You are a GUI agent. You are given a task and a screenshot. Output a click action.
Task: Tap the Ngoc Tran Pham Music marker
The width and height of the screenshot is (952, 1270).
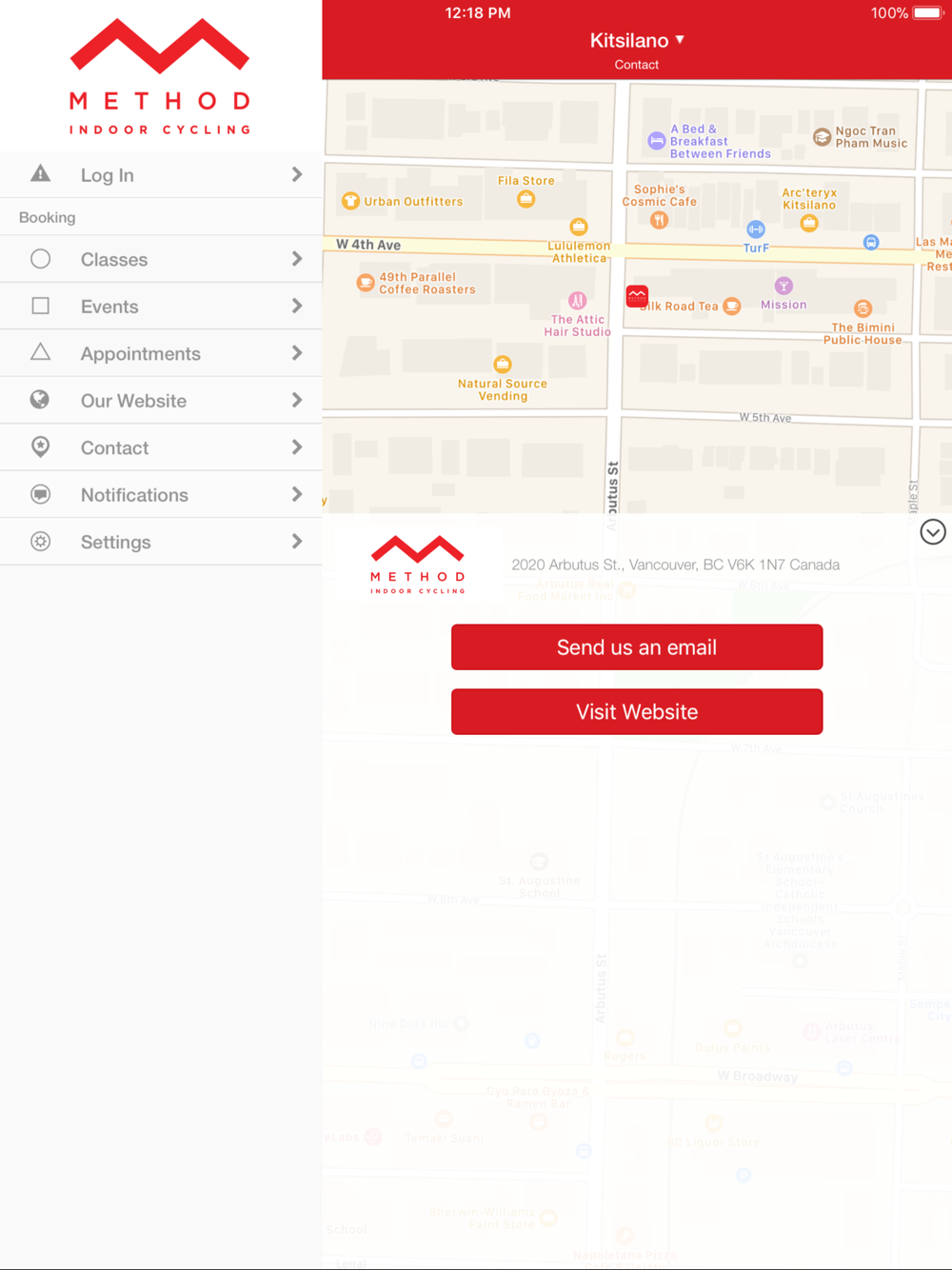click(x=822, y=137)
